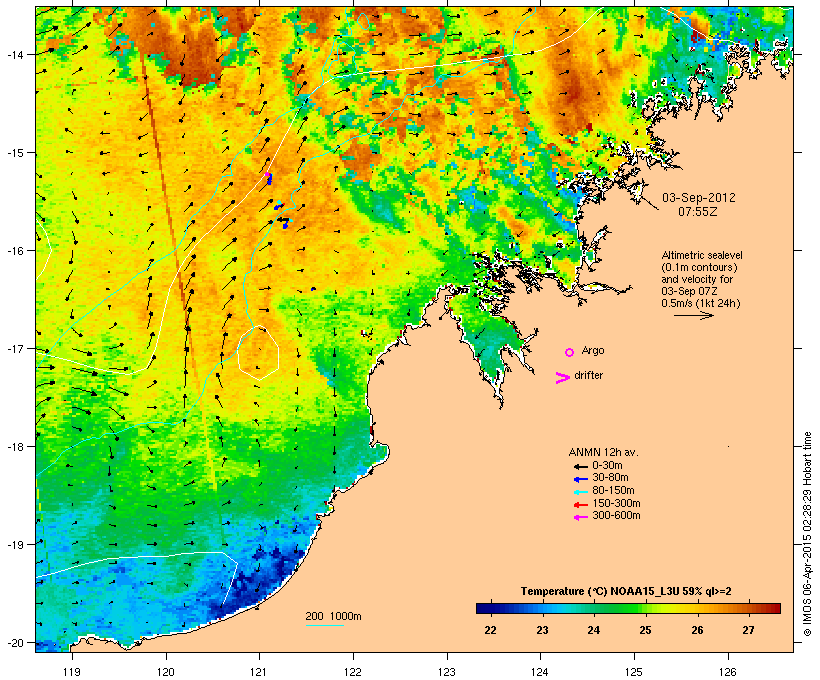820x680 pixels.
Task: Click the latitude axis label -14
Action: [15, 54]
